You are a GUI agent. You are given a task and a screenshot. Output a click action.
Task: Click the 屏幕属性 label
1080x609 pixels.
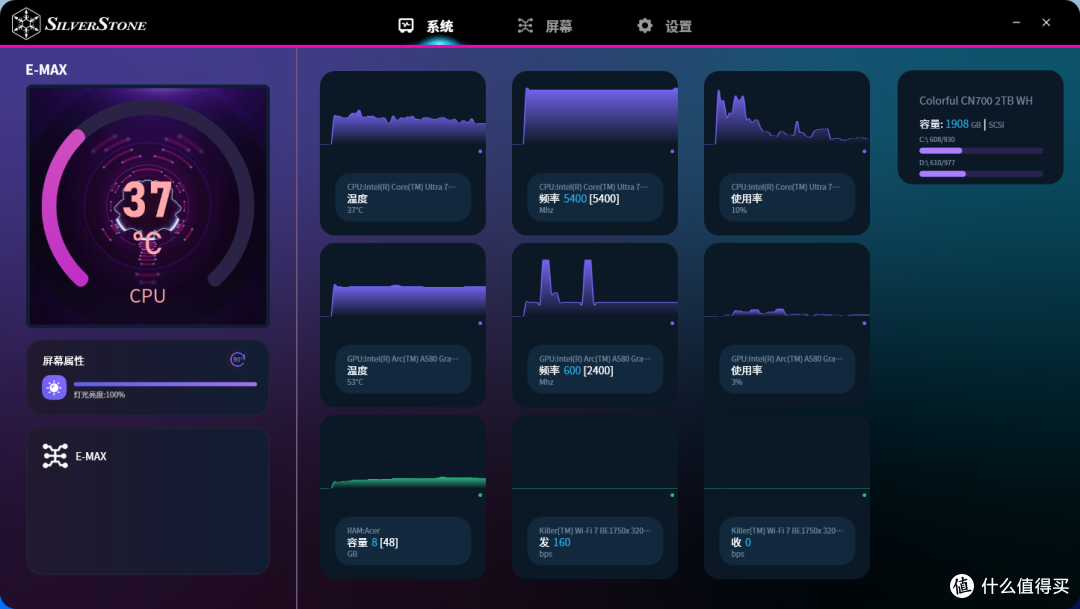point(63,361)
